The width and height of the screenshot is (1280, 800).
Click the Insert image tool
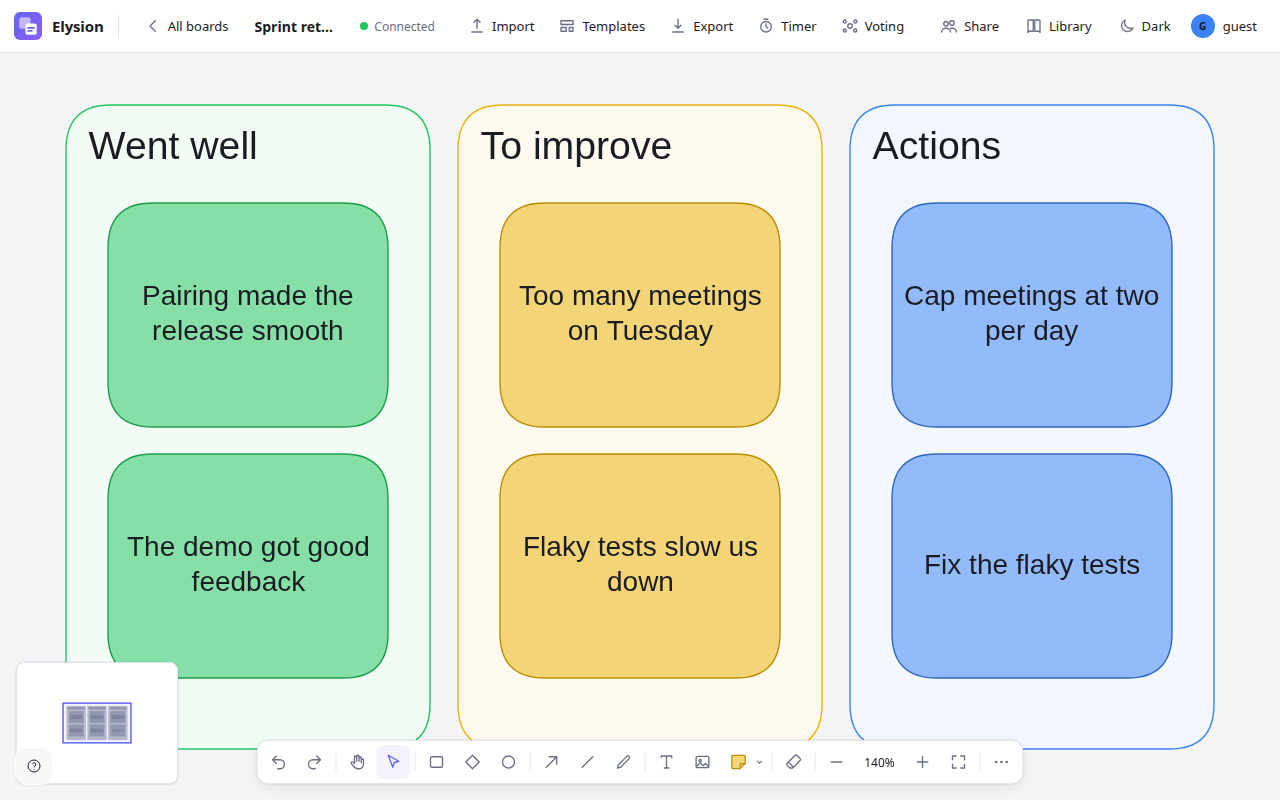point(702,762)
